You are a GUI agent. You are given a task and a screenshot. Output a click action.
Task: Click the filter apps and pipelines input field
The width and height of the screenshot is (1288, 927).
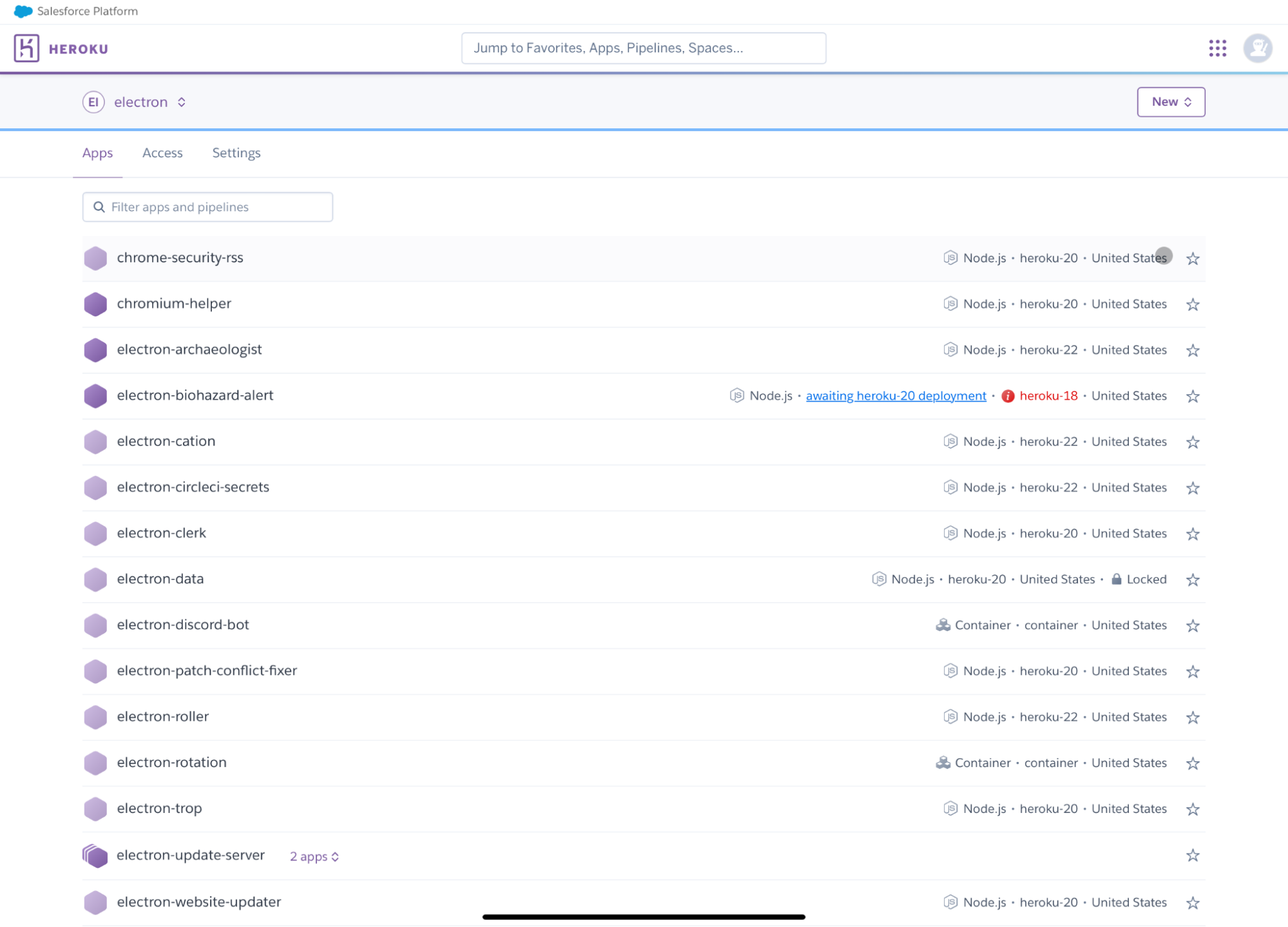pyautogui.click(x=207, y=207)
